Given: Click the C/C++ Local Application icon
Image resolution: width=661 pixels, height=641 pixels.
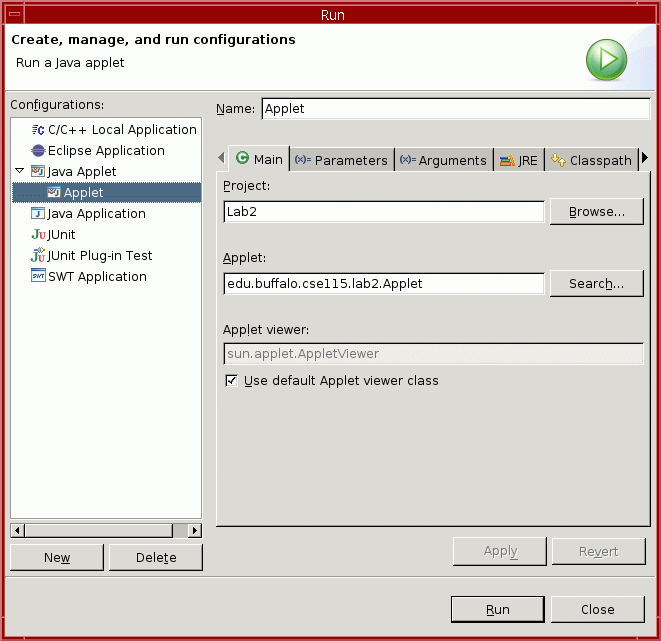Looking at the screenshot, I should pyautogui.click(x=38, y=130).
